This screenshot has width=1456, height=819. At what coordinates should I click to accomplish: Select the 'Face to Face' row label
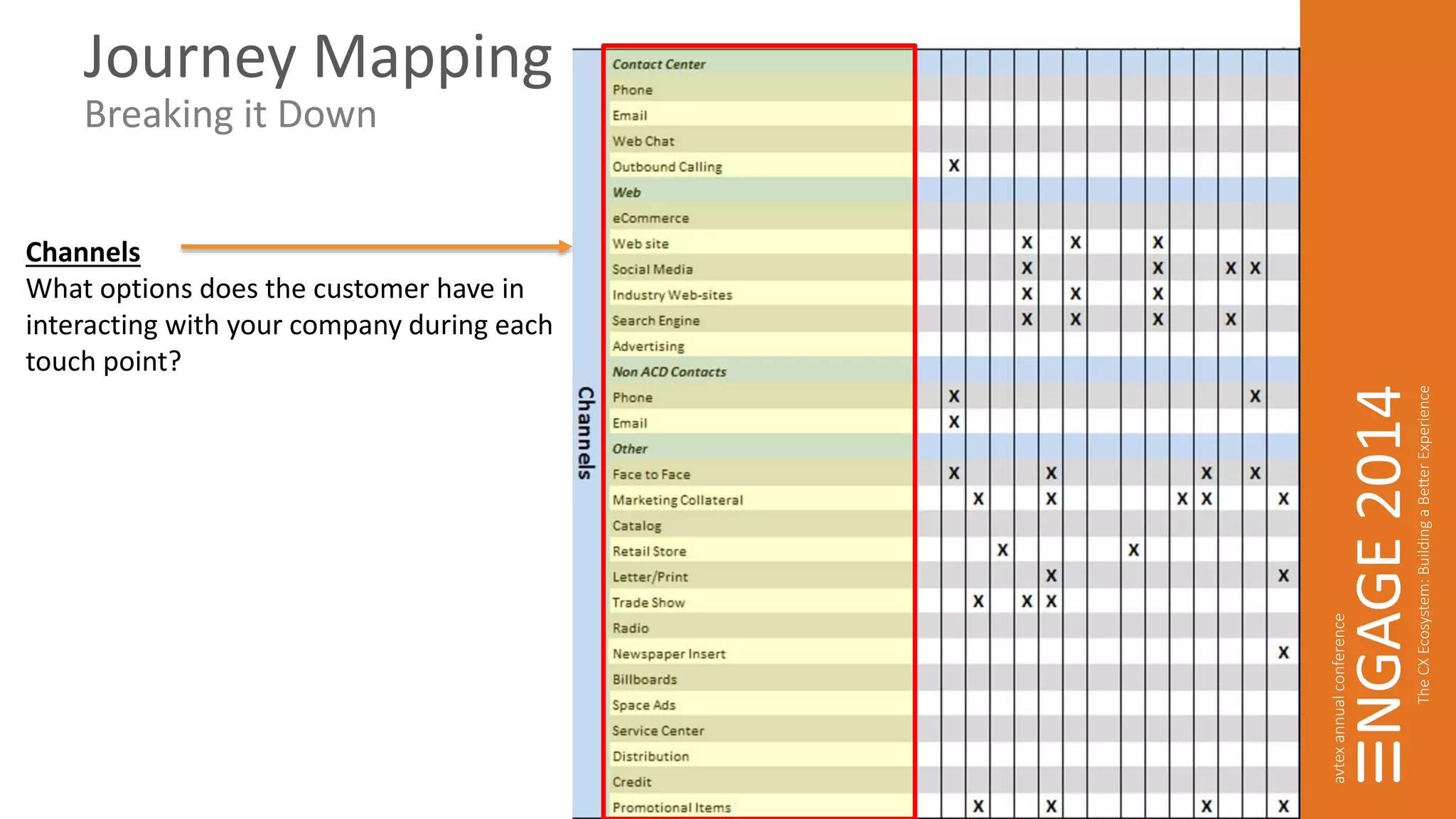[651, 474]
